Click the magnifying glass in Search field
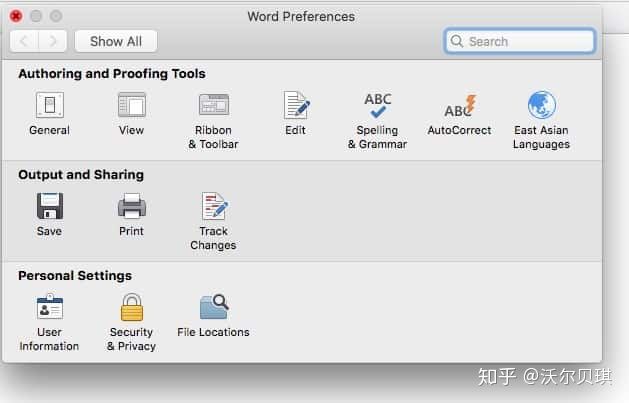629x403 pixels. [457, 41]
